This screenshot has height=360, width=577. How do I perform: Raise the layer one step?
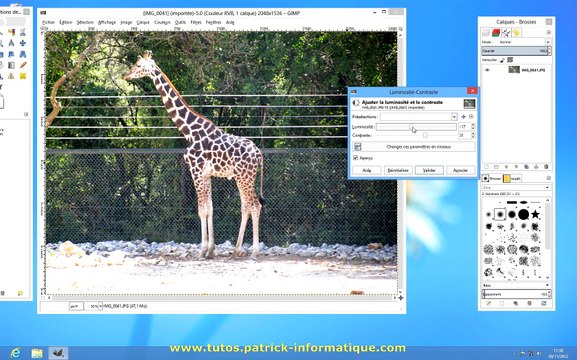pos(506,167)
